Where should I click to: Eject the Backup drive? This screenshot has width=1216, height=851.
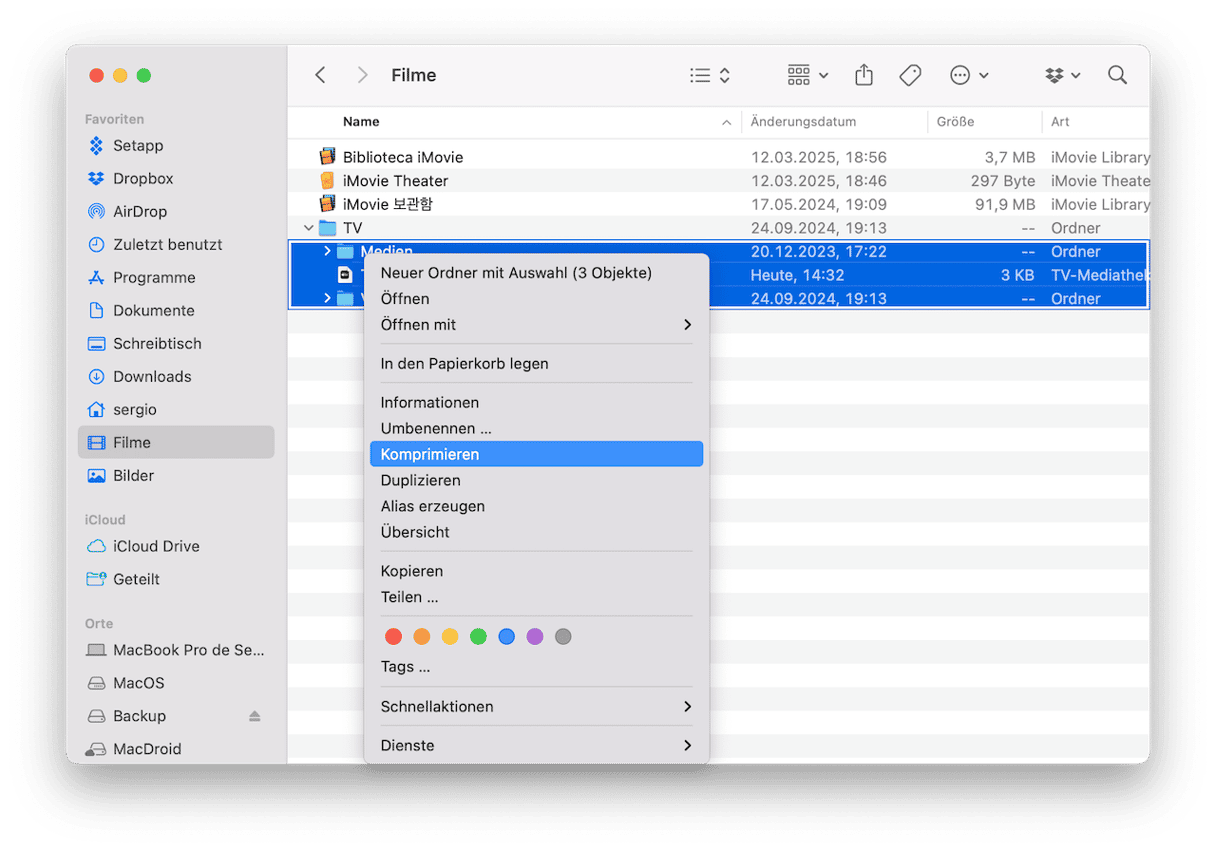254,716
